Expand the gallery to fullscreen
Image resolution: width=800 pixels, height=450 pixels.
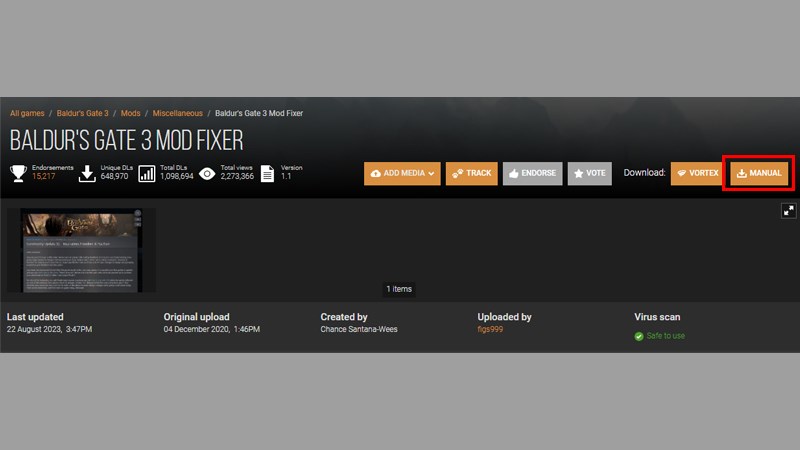coord(788,211)
